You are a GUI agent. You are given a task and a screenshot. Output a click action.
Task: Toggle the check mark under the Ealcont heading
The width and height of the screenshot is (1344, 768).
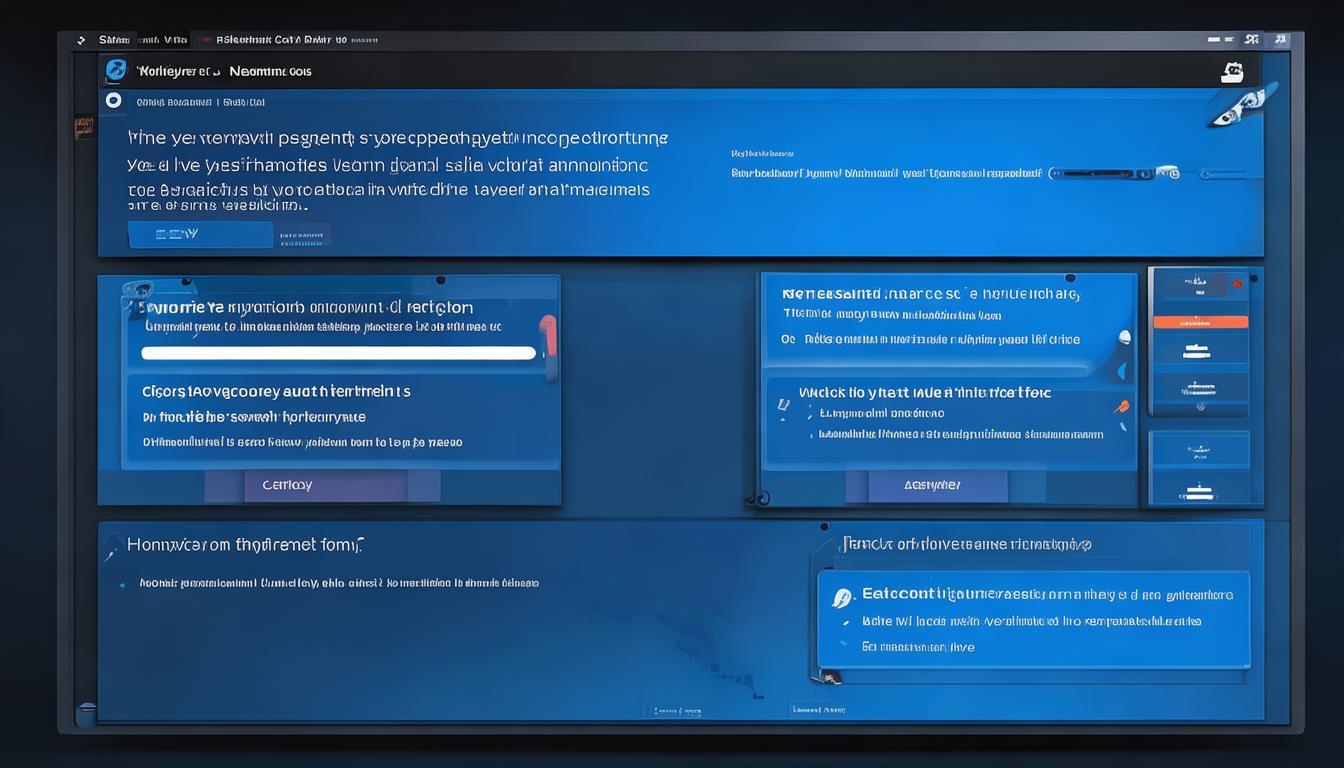[x=842, y=621]
